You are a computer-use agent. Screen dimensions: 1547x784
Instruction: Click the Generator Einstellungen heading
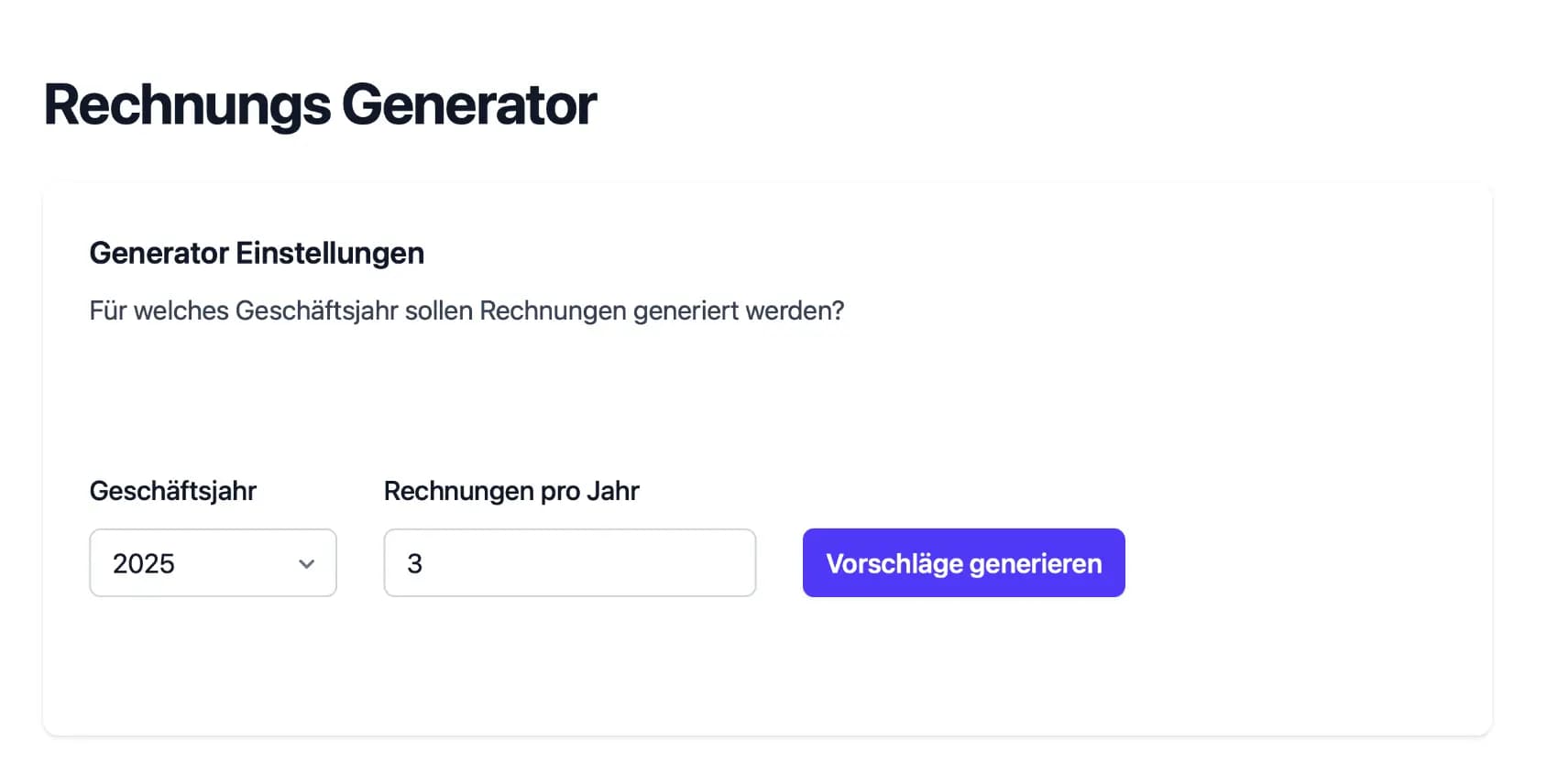coord(257,253)
